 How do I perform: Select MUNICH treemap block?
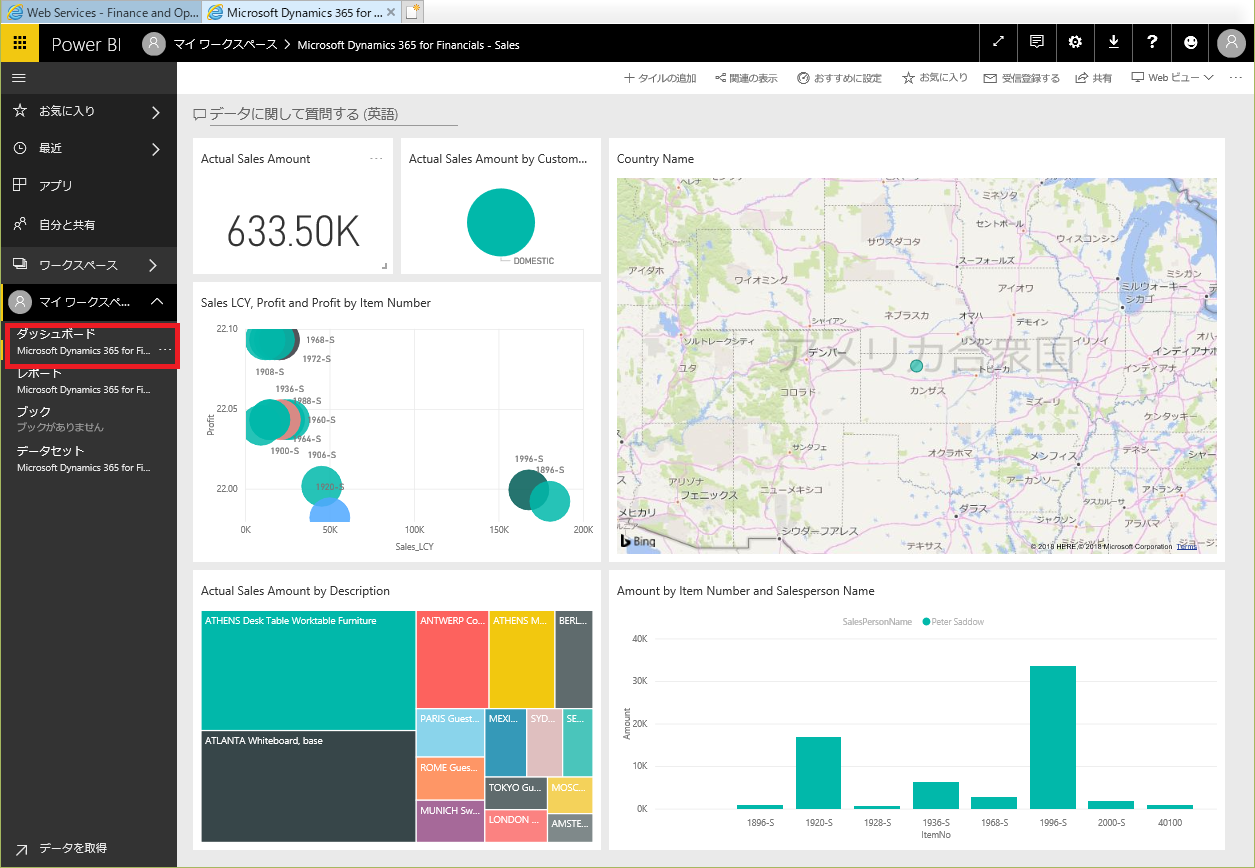(450, 822)
